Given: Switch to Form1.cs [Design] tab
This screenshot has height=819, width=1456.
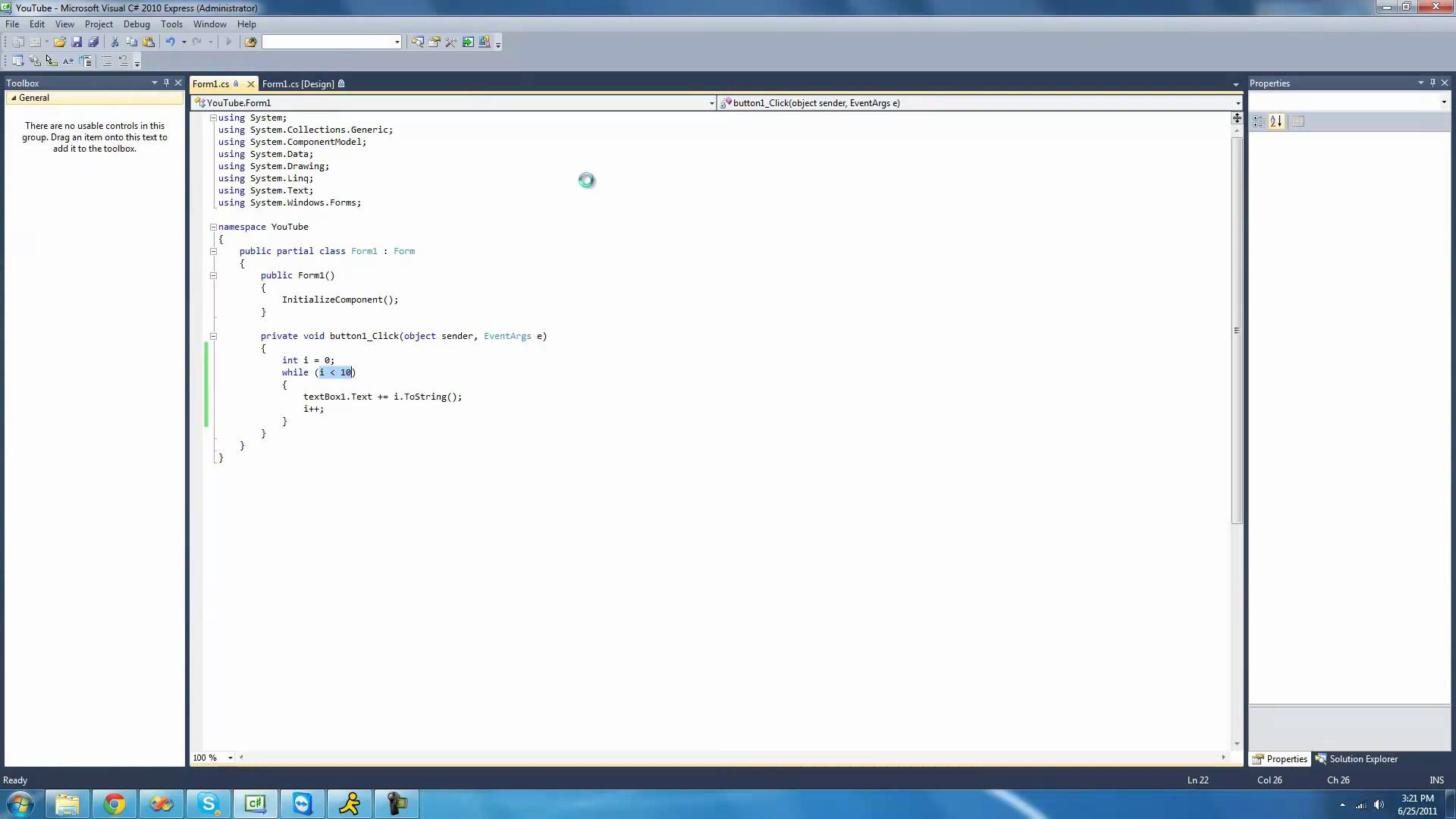Looking at the screenshot, I should (x=298, y=84).
